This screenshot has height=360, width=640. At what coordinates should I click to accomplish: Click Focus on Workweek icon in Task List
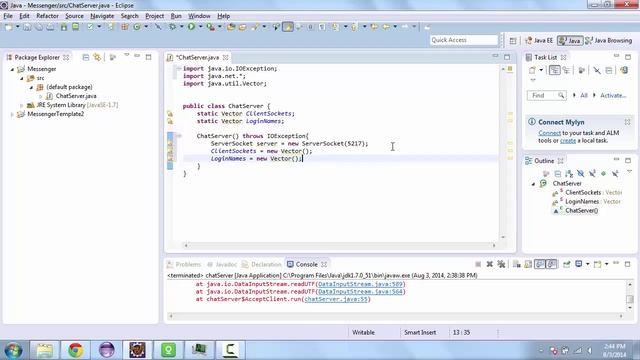tap(581, 70)
